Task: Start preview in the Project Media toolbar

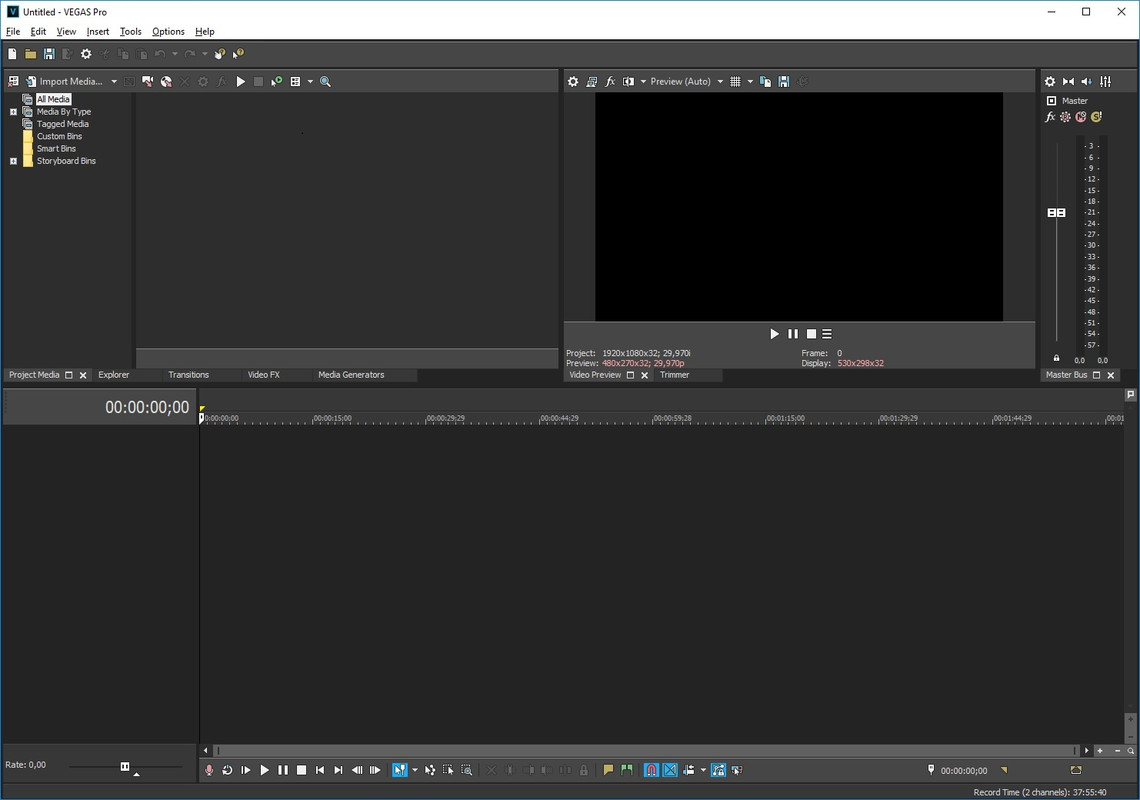Action: point(241,81)
